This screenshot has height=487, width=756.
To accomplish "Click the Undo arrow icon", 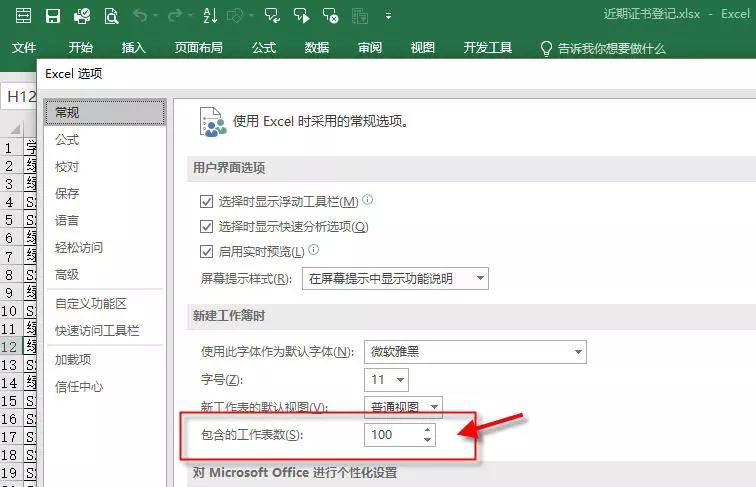I will 140,16.
